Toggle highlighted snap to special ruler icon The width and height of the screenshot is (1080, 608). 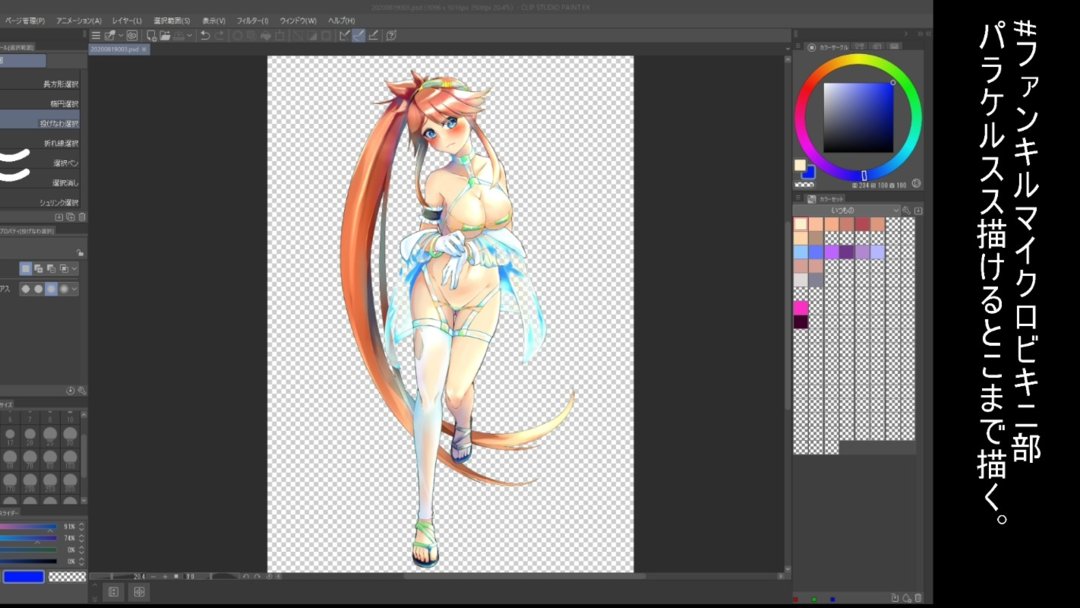pyautogui.click(x=359, y=35)
